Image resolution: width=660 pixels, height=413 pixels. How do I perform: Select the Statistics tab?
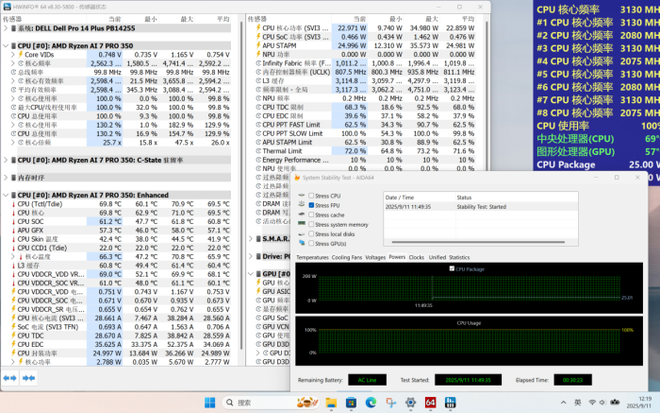(460, 257)
